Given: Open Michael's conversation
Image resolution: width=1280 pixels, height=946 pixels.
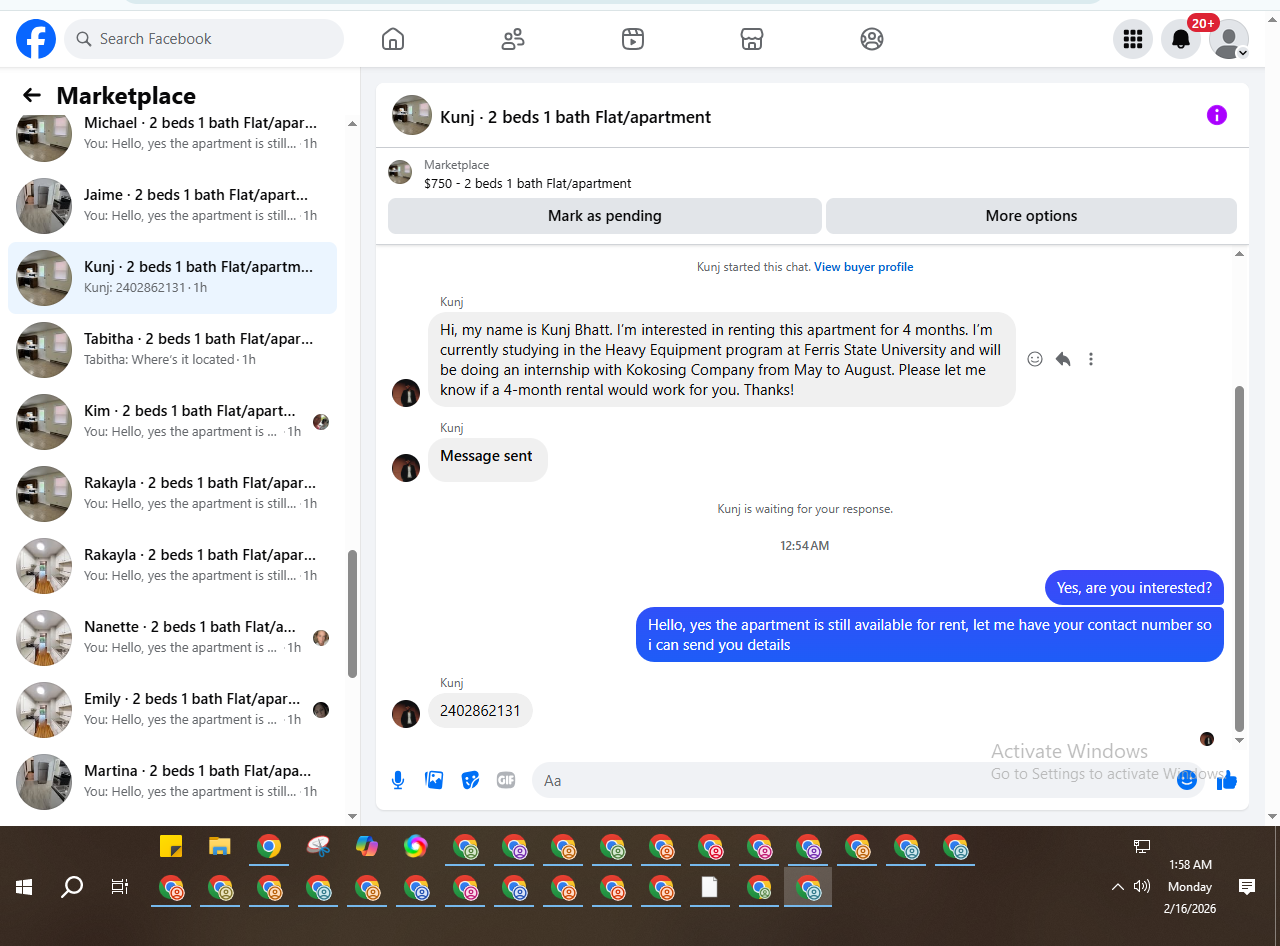Looking at the screenshot, I should tap(172, 133).
